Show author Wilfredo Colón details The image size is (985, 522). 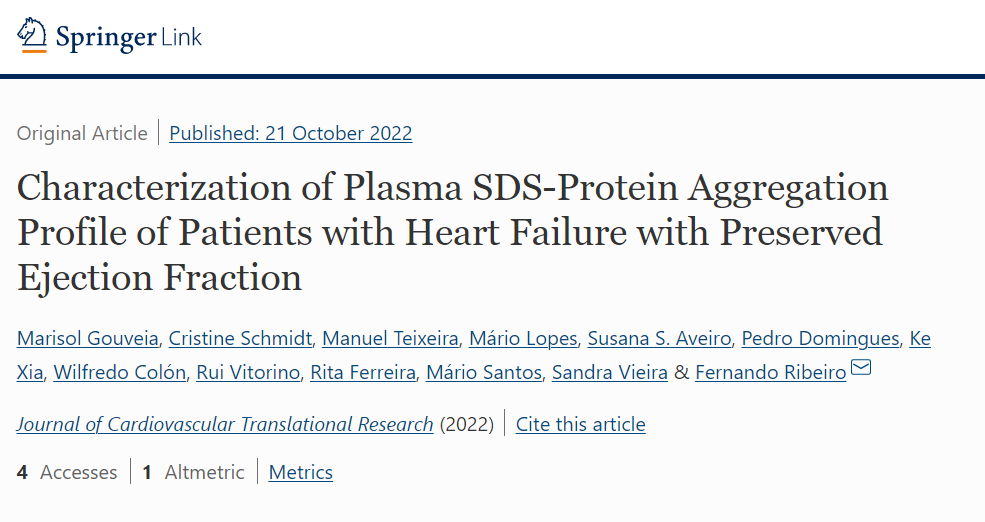pos(119,372)
